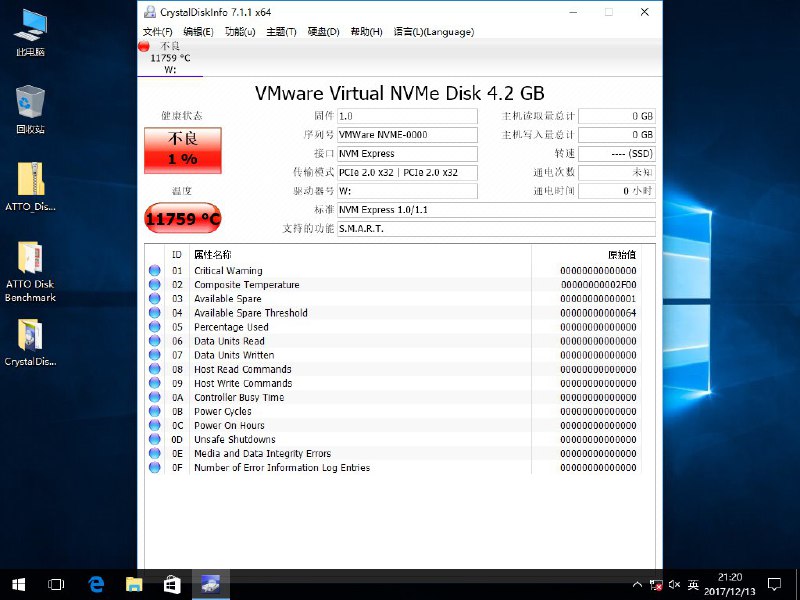Launch Microsoft Edge from the taskbar
The width and height of the screenshot is (800, 600).
pos(96,584)
